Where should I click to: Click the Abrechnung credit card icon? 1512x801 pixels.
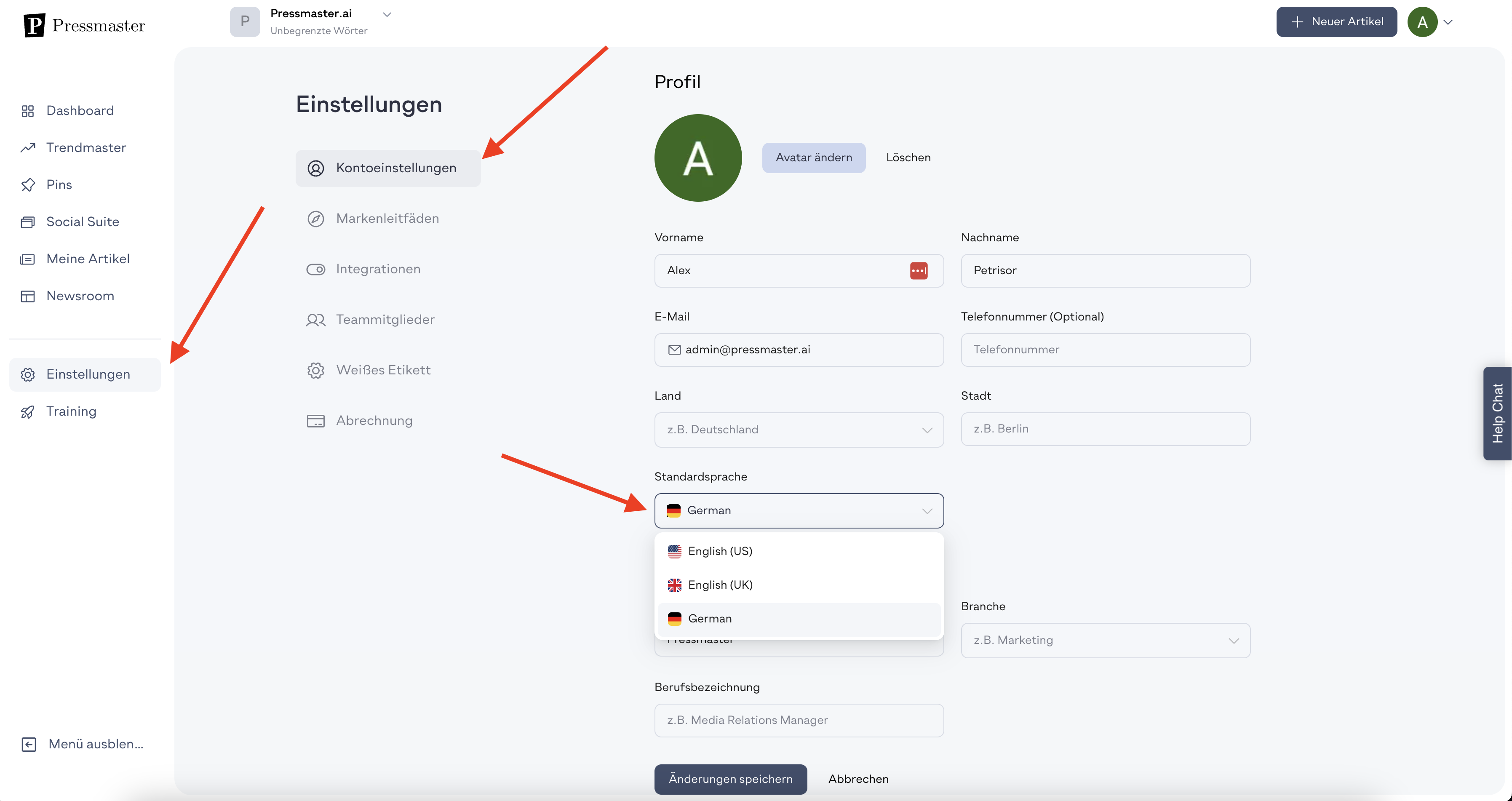pos(316,421)
